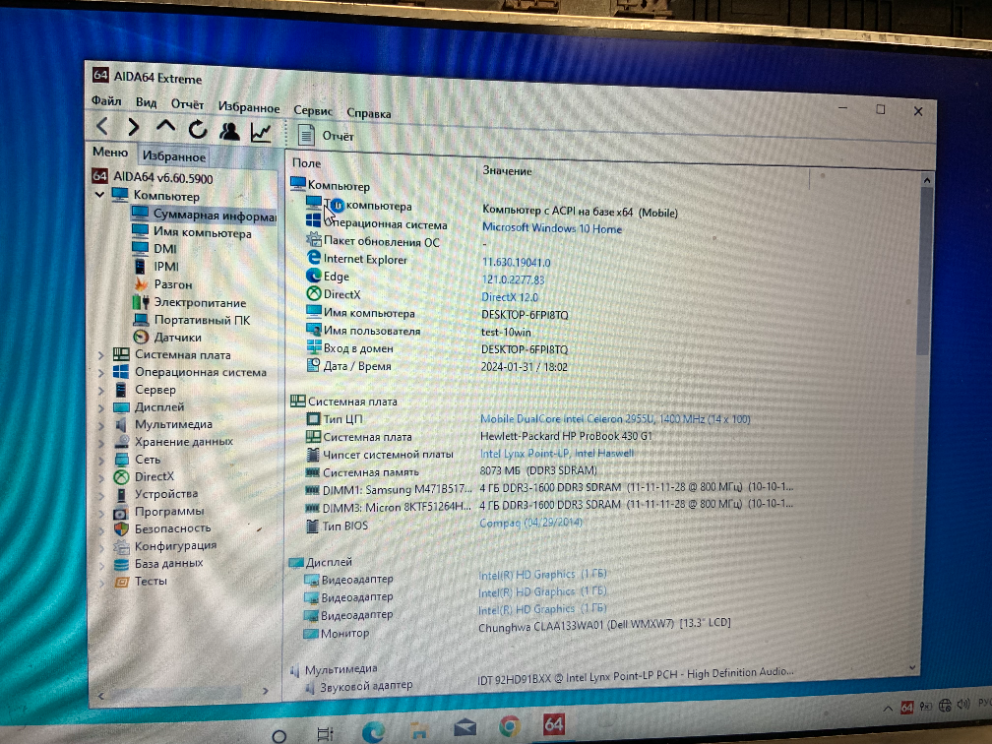Click the AIDA64 icon in the taskbar
Viewport: 992px width, 744px height.
click(554, 725)
